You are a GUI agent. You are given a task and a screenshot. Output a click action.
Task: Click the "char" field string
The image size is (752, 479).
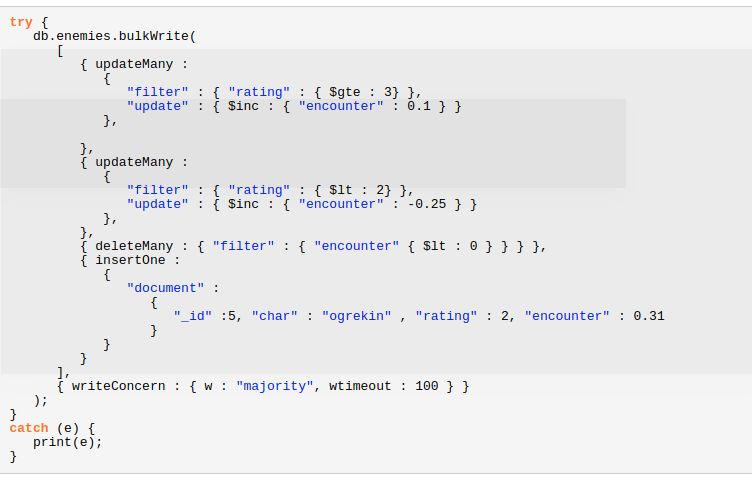pos(270,316)
